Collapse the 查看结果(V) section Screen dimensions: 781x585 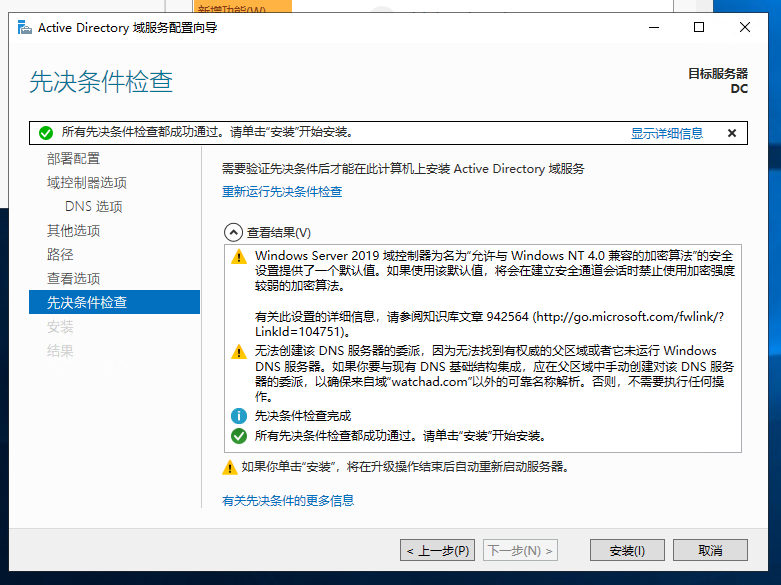coord(234,232)
